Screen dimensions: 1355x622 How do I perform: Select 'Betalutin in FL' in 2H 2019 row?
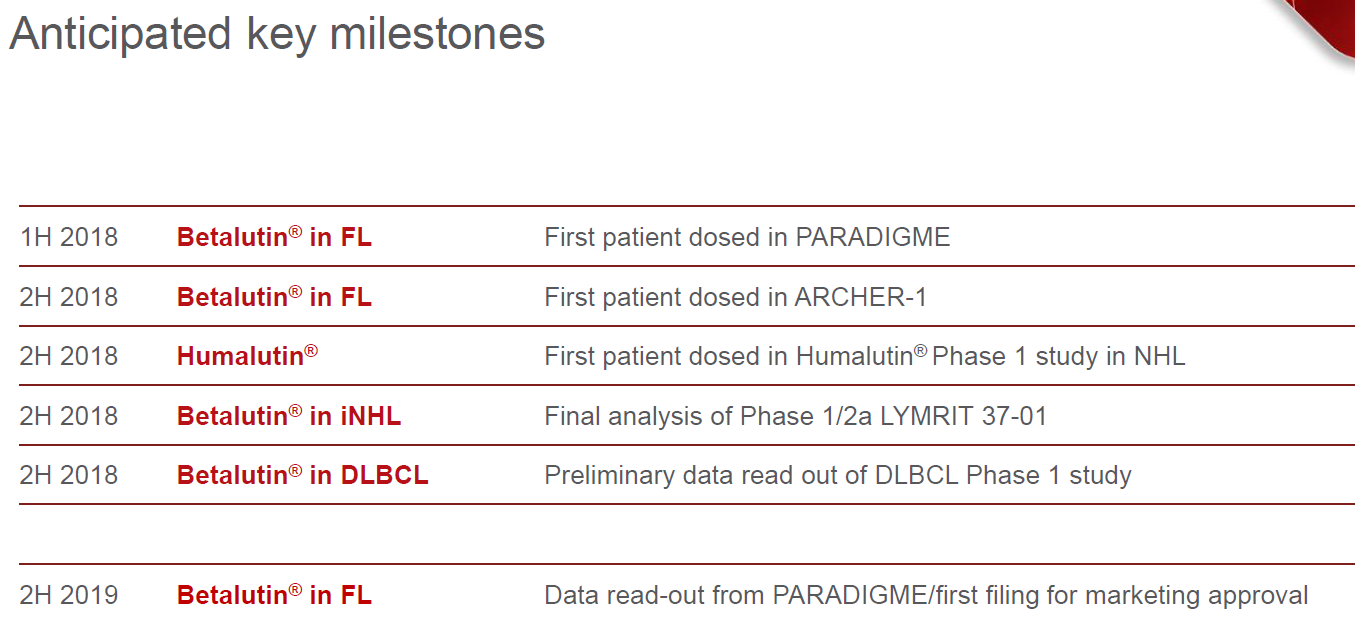pos(274,595)
